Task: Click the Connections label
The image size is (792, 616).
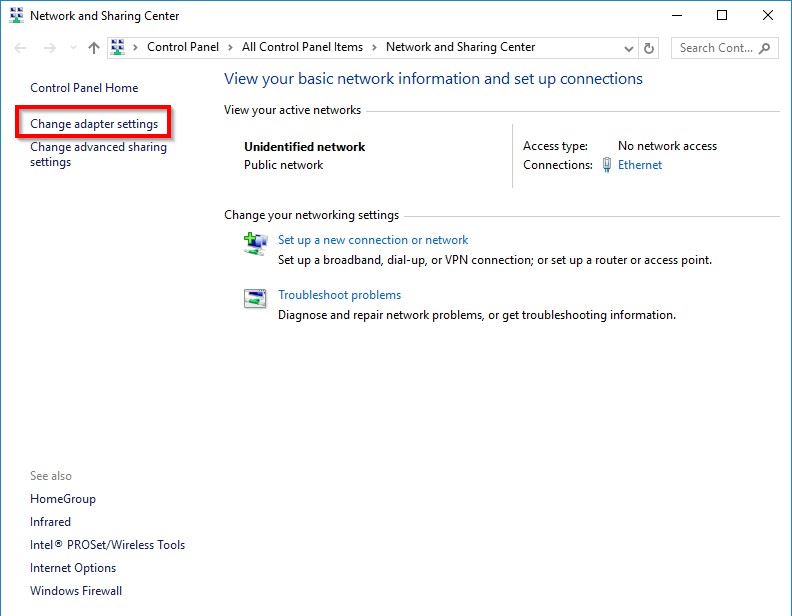Action: [x=558, y=165]
